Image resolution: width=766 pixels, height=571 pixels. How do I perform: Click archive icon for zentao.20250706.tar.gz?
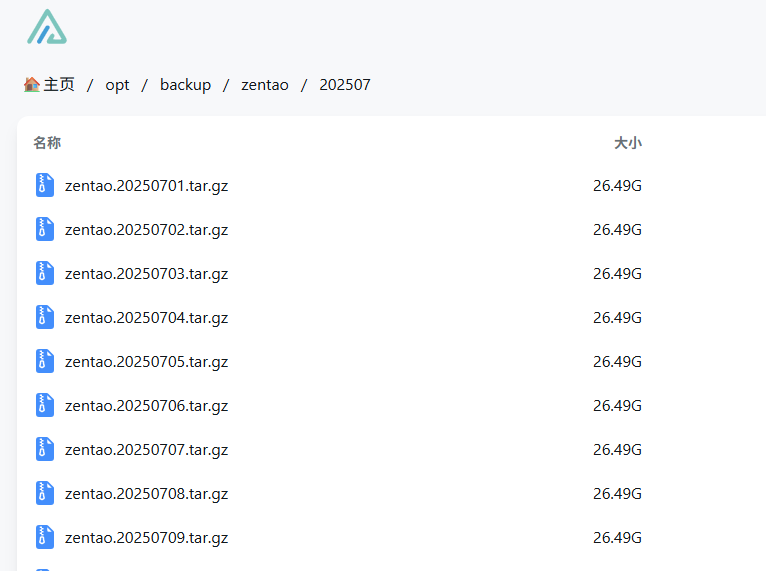(44, 405)
